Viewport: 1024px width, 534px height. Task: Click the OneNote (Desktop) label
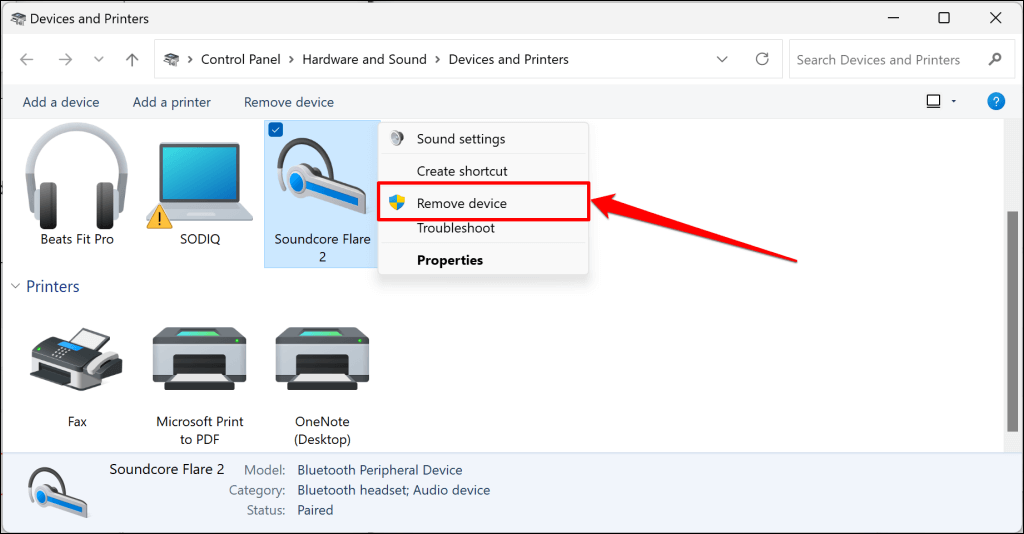[322, 430]
